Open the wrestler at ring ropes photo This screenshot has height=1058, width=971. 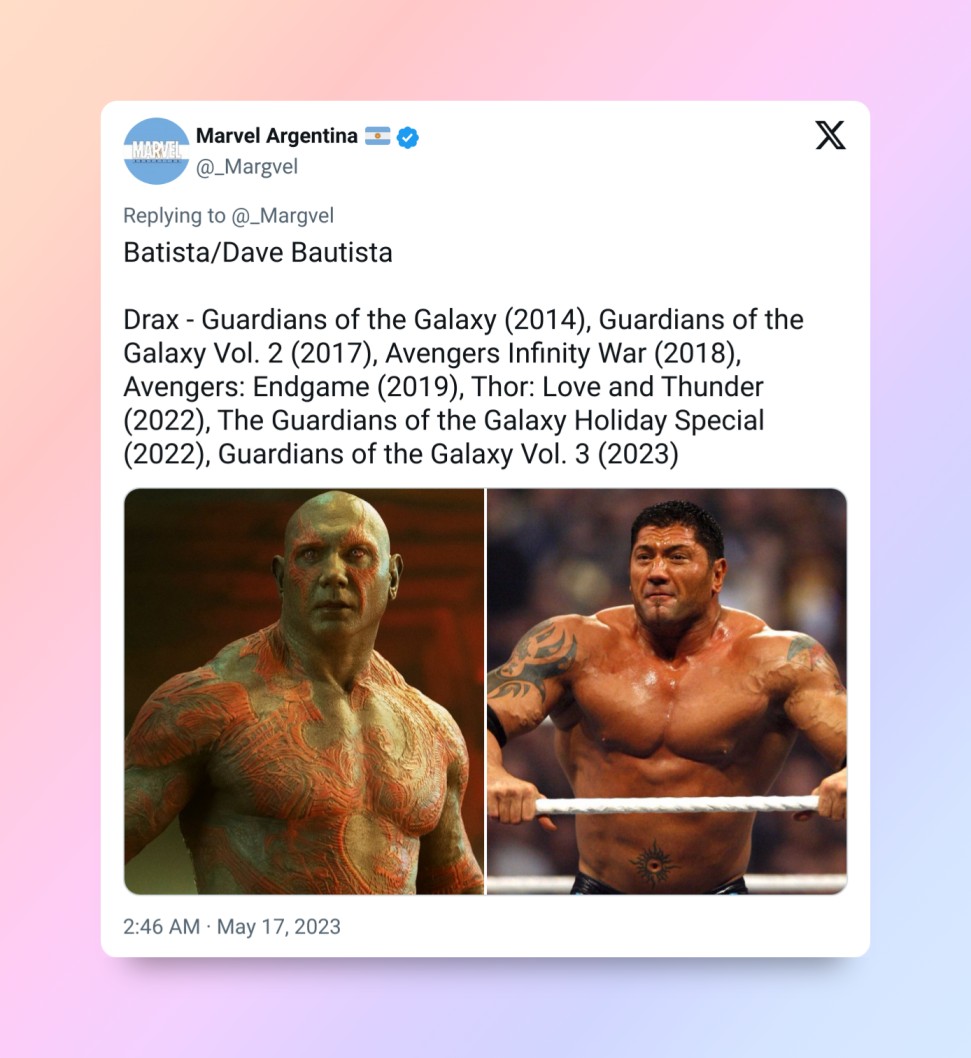click(667, 692)
